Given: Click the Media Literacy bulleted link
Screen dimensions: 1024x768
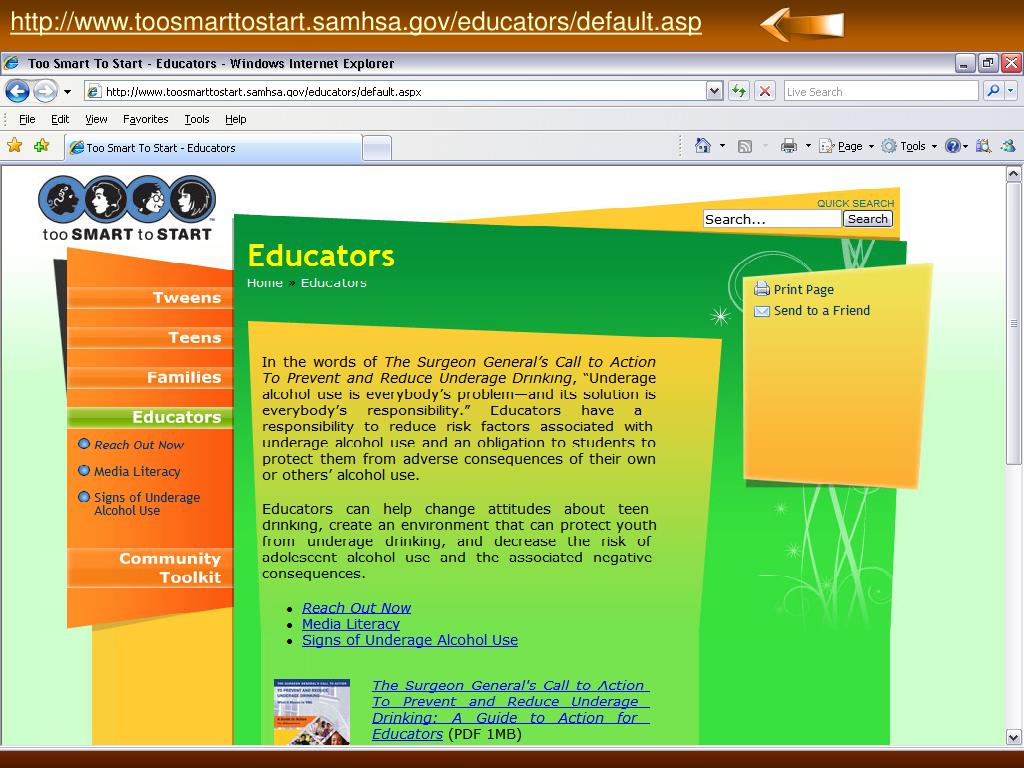Looking at the screenshot, I should 351,624.
